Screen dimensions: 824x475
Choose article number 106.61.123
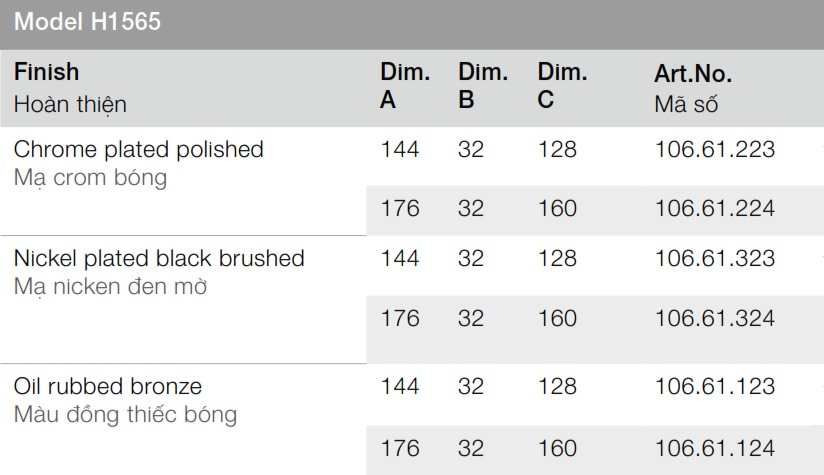[x=715, y=386]
